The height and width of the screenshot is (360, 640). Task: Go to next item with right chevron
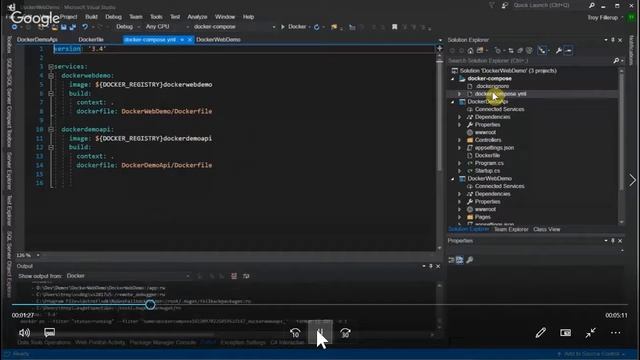point(632,180)
